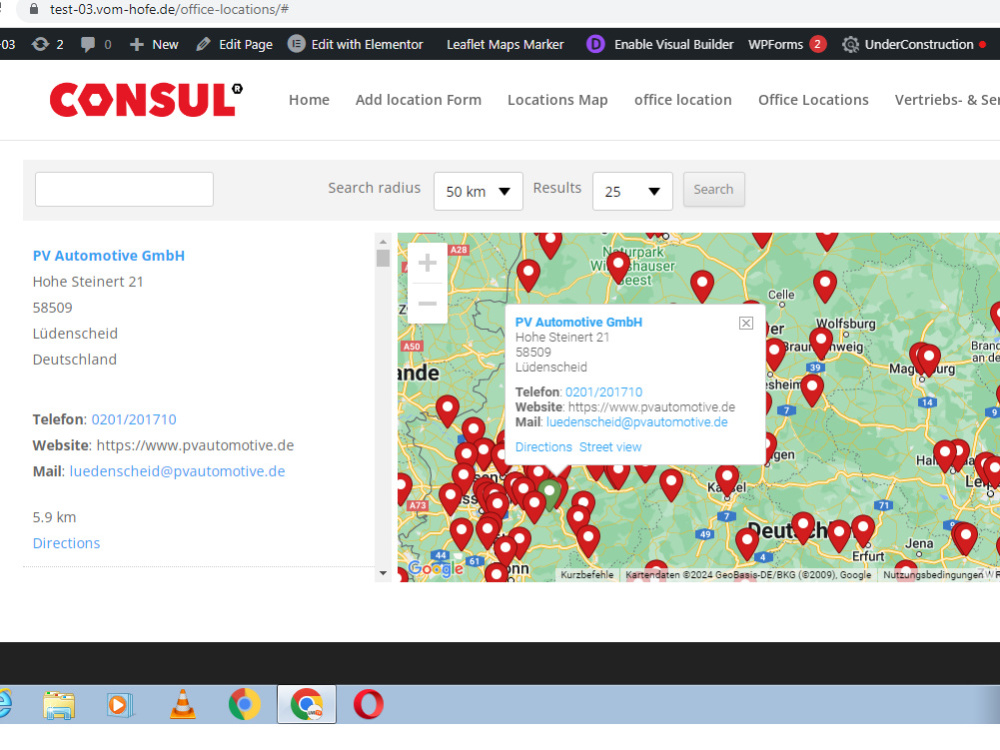Viewport: 1000px width, 750px height.
Task: Click the red marker near Jena
Action: tap(965, 539)
